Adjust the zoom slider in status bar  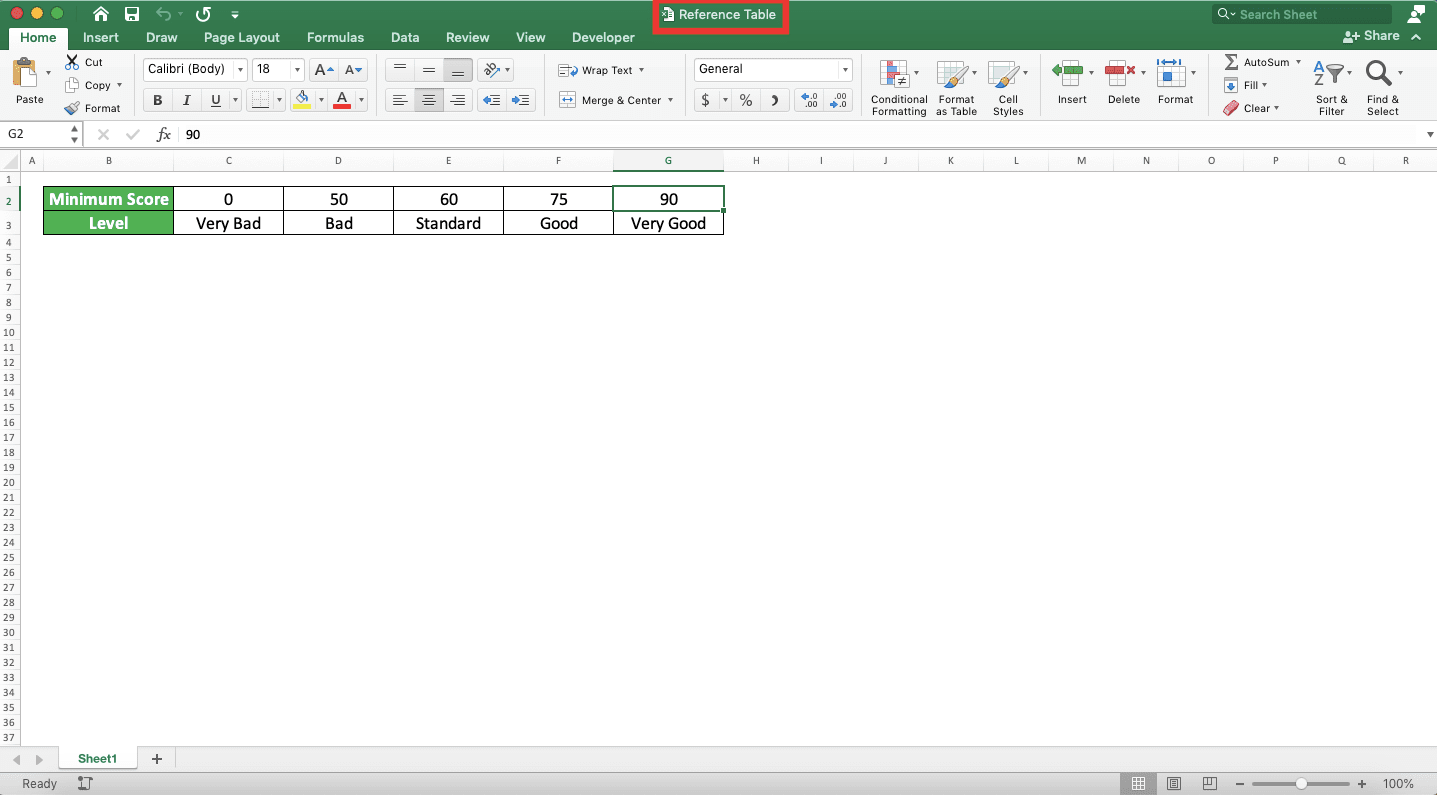click(x=1301, y=784)
